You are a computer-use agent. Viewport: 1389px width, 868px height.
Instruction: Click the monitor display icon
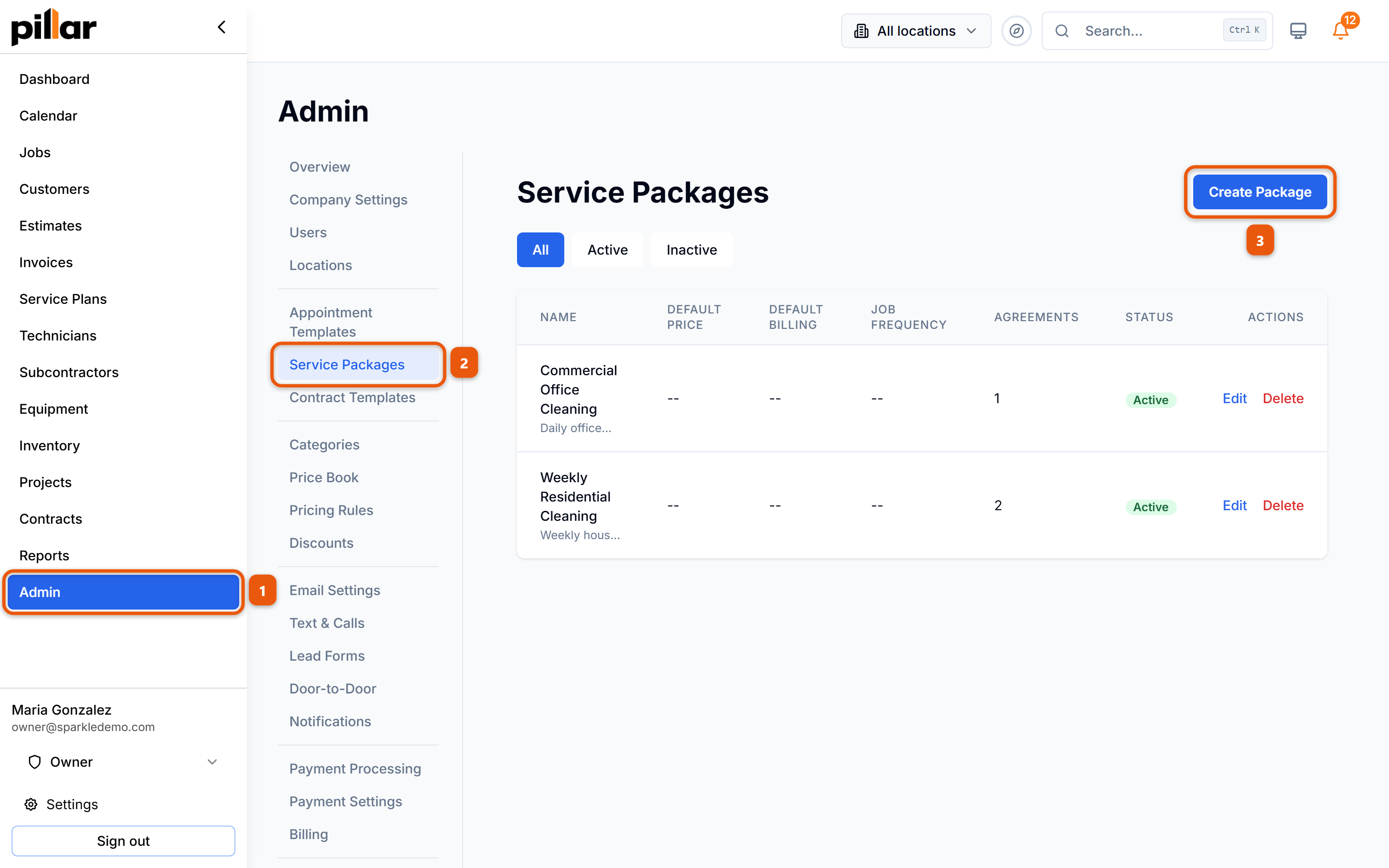1298,31
